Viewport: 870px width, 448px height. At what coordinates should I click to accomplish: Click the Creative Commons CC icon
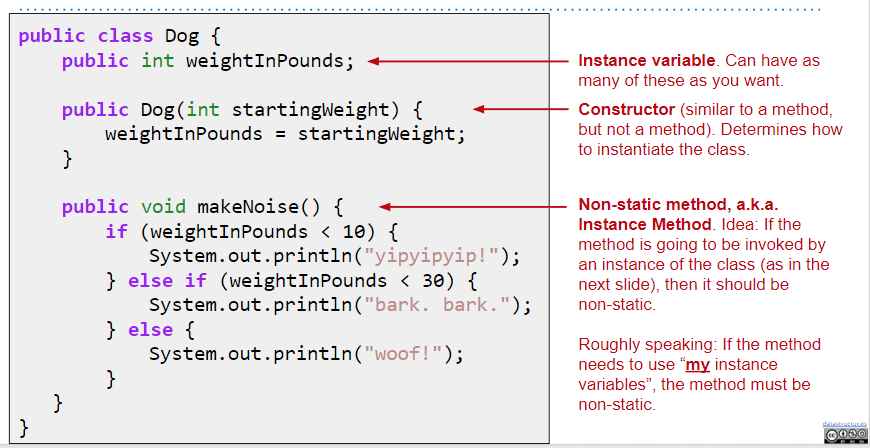(830, 434)
